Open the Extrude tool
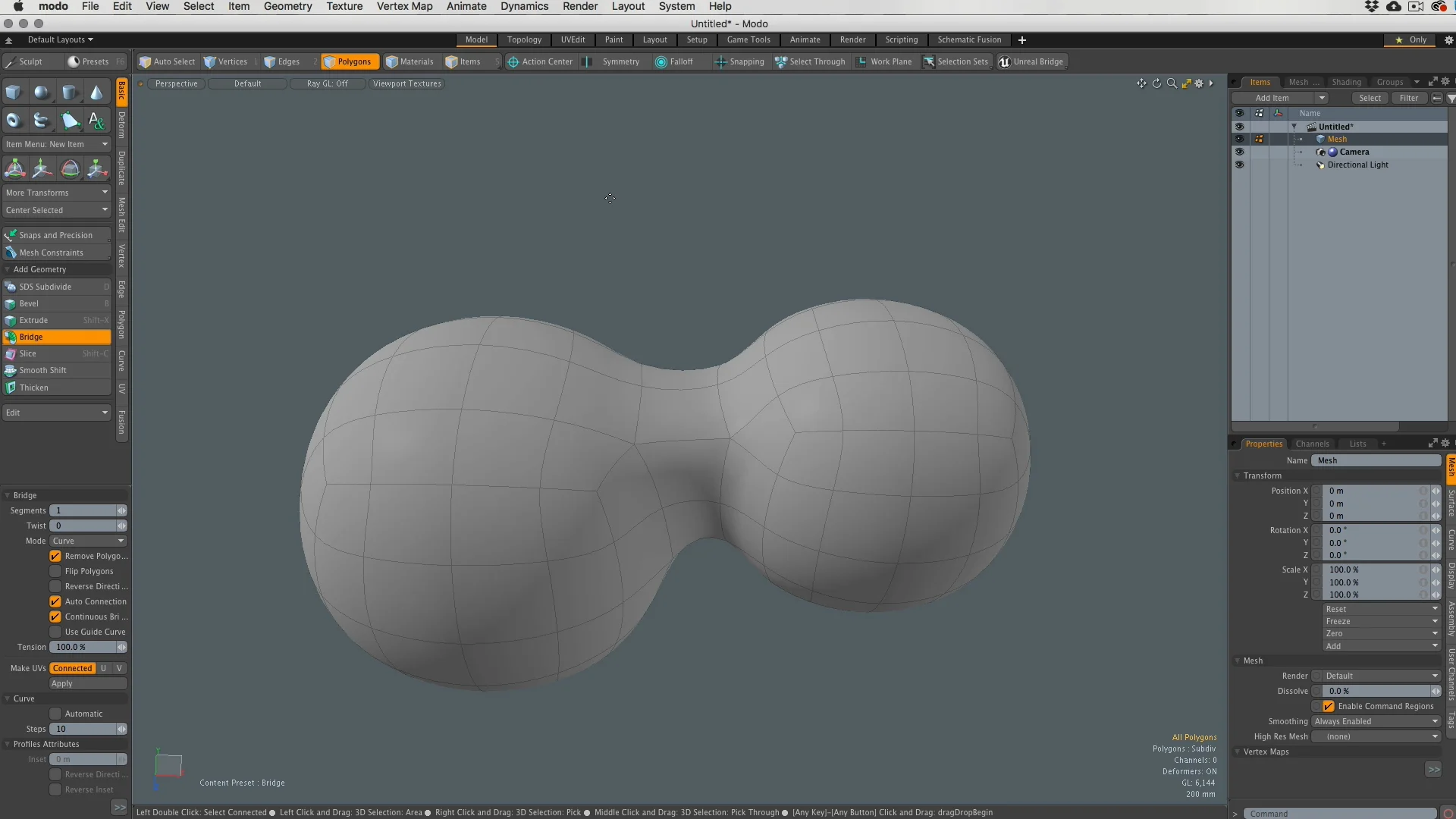The width and height of the screenshot is (1456, 819). 57,320
